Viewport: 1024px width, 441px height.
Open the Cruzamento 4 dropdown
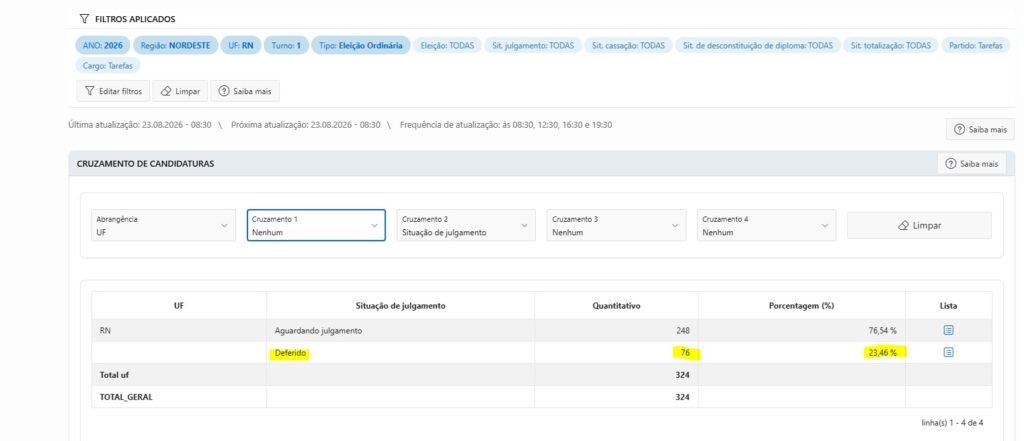(x=767, y=225)
